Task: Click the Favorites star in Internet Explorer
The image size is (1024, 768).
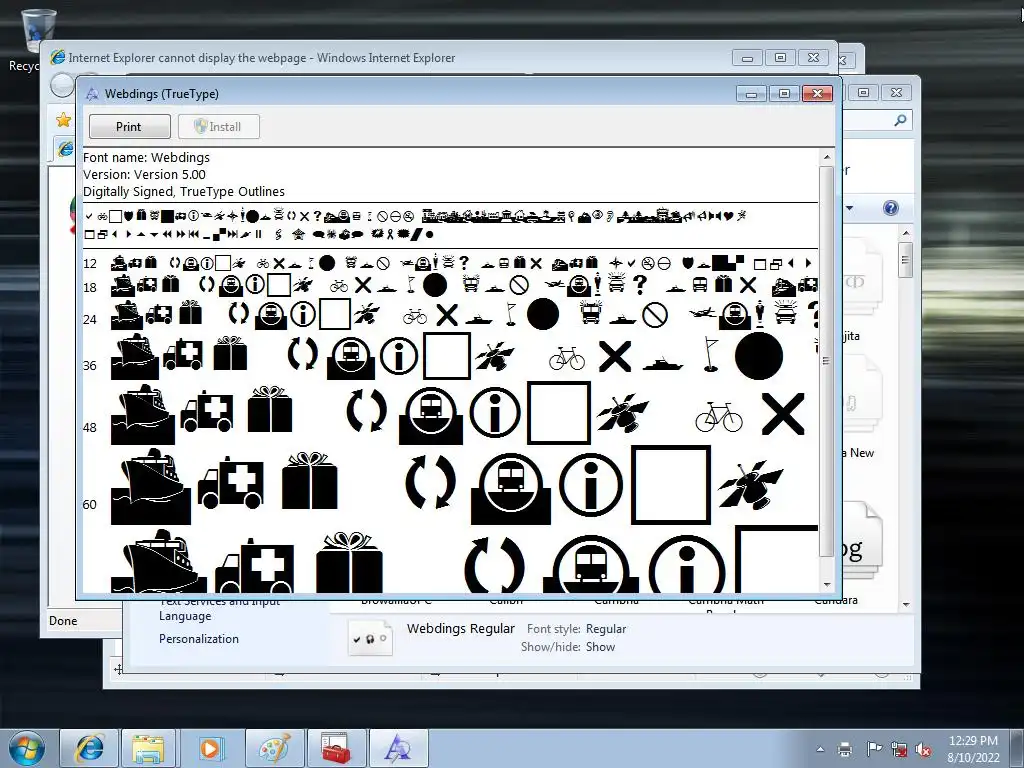Action: [63, 120]
